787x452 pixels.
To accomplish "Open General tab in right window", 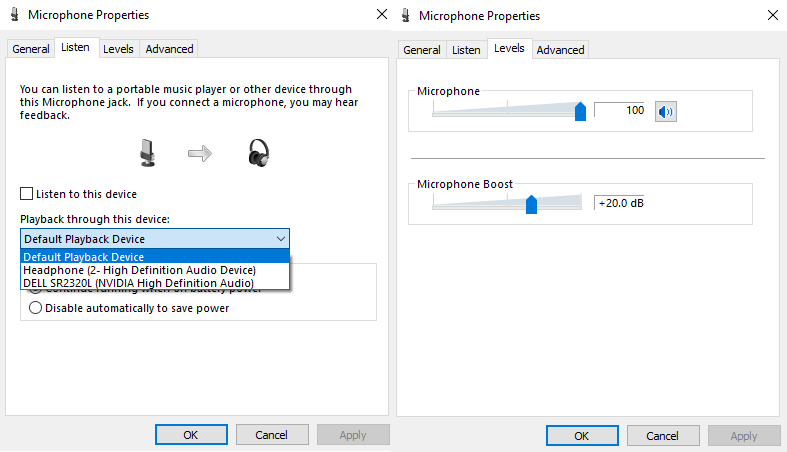I will coord(422,50).
